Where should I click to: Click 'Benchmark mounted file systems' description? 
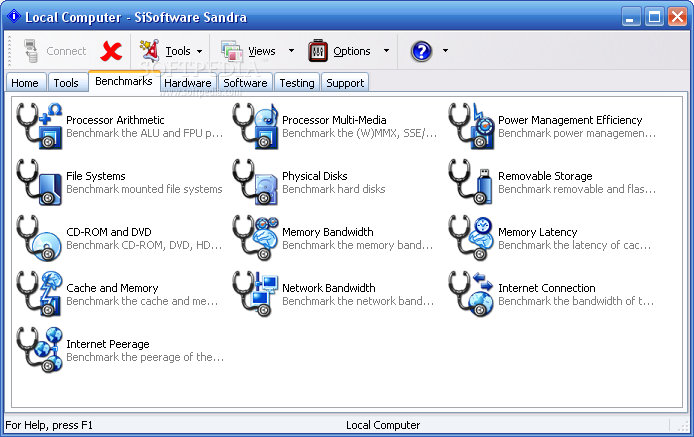[144, 189]
